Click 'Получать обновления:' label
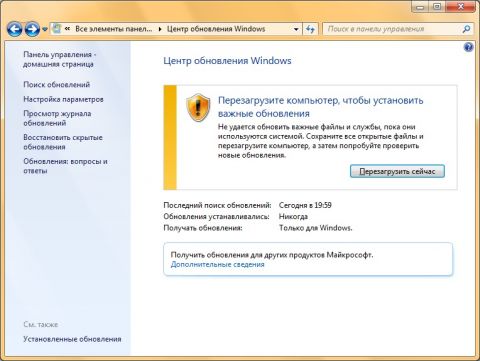Image resolution: width=480 pixels, height=361 pixels. pos(203,228)
